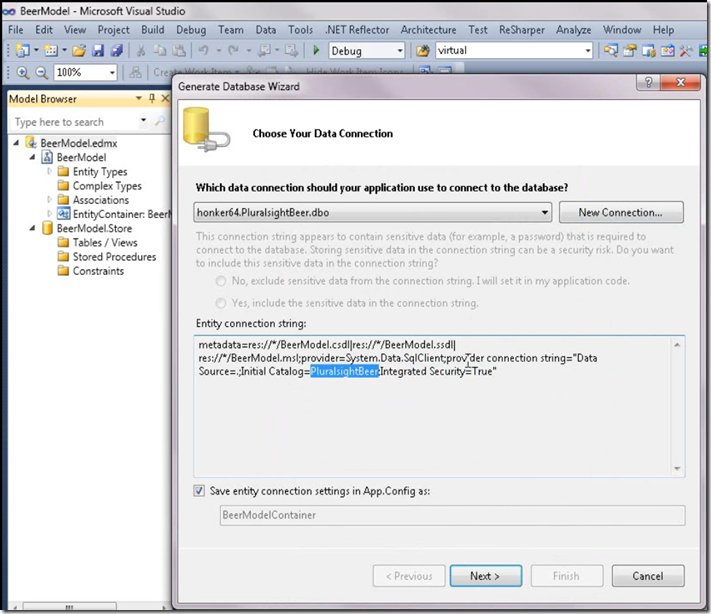Image resolution: width=711 pixels, height=614 pixels.
Task: Open the Model Browser window options arrow
Action: click(x=139, y=98)
